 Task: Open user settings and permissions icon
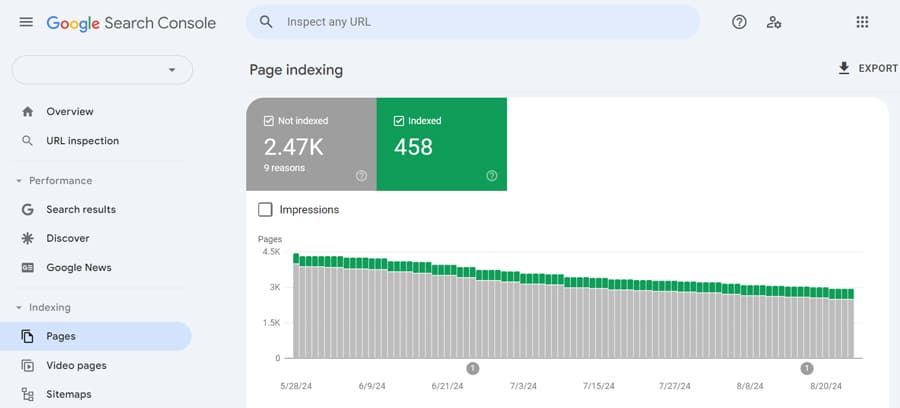(x=774, y=22)
